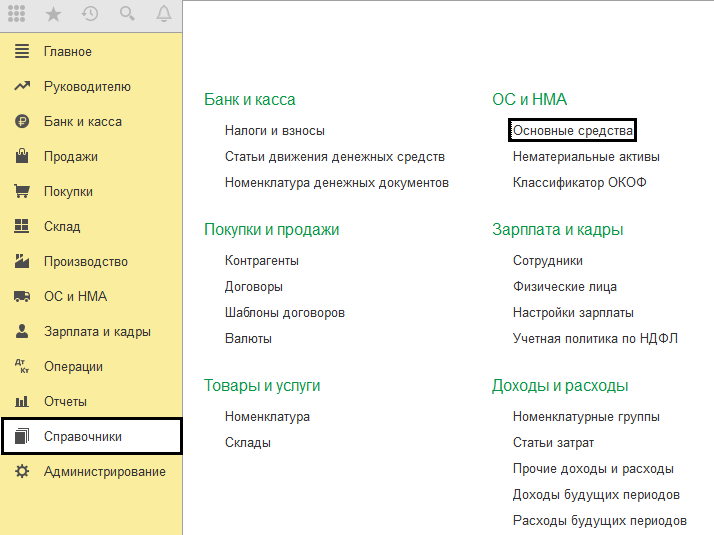Screen dimensions: 714x535
Task: Click the Продажи shopping bag icon
Action: (22, 156)
